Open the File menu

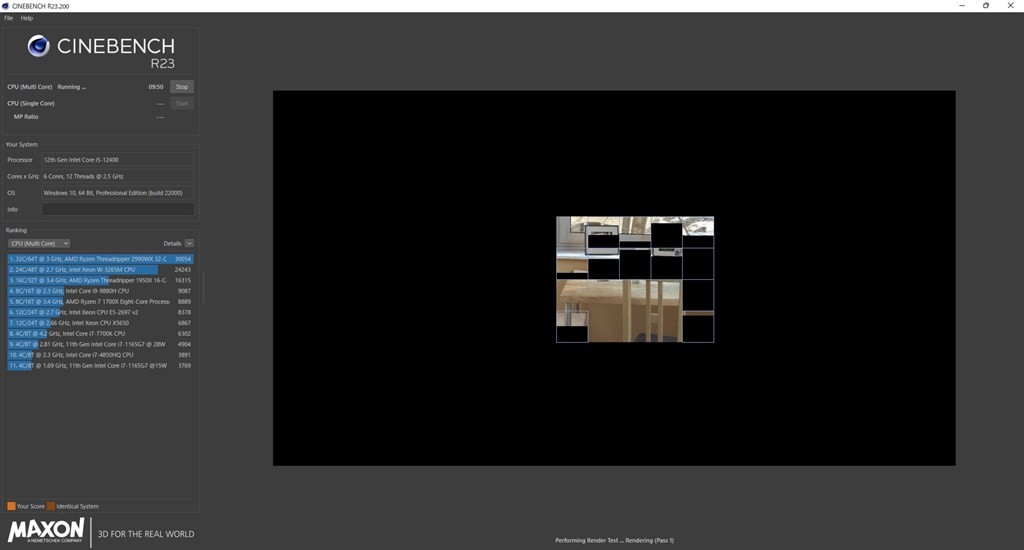click(8, 18)
